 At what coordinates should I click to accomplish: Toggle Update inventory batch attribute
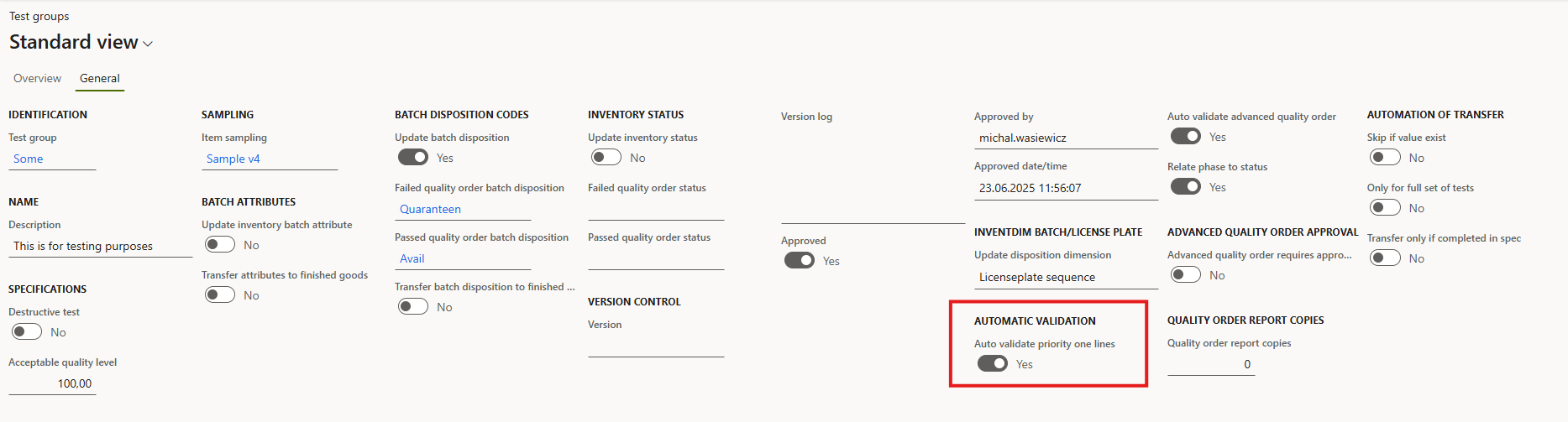coord(220,245)
